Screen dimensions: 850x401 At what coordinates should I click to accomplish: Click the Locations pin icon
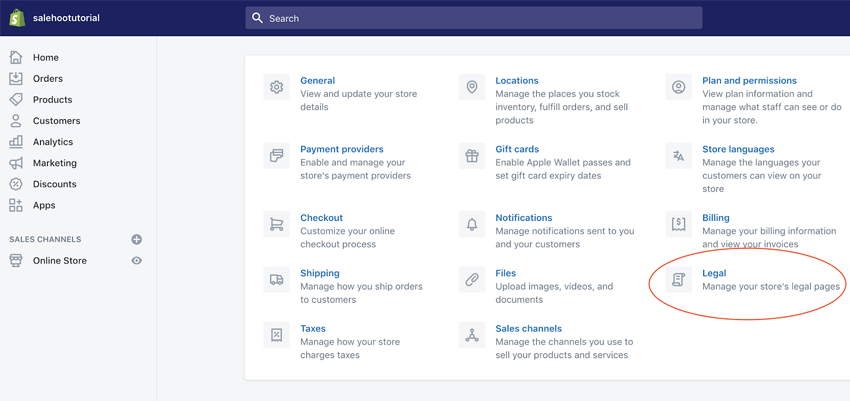point(472,87)
